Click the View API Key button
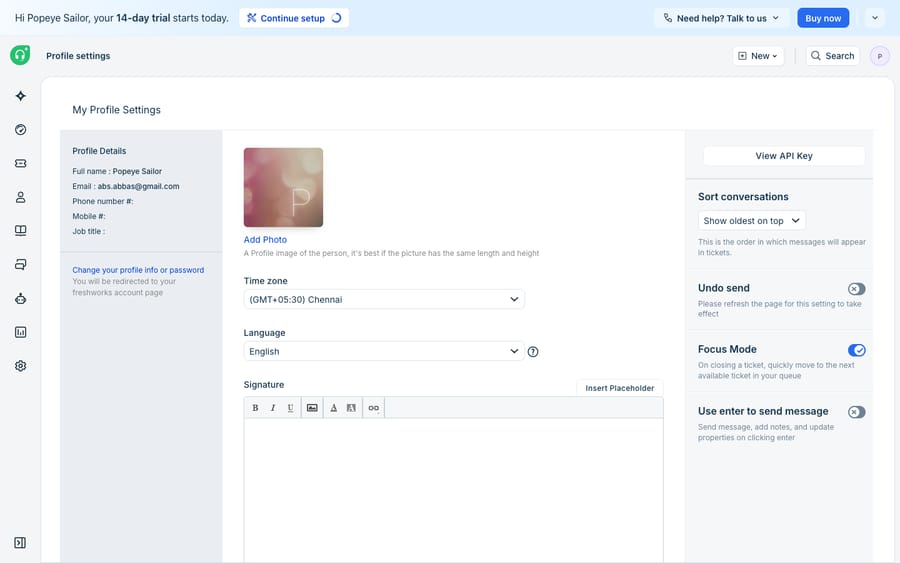 point(783,156)
